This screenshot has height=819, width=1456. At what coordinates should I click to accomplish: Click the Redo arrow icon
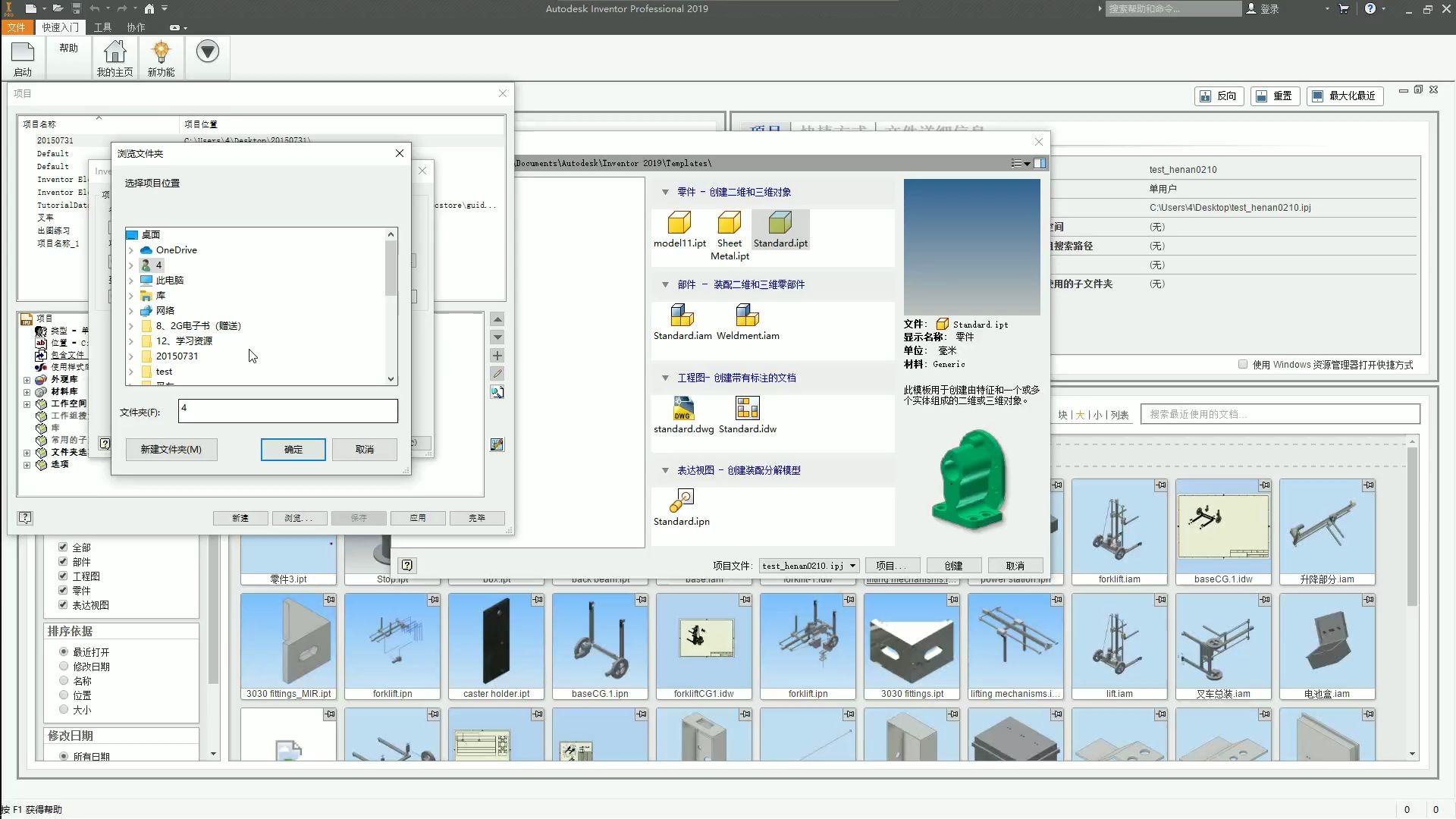(122, 8)
